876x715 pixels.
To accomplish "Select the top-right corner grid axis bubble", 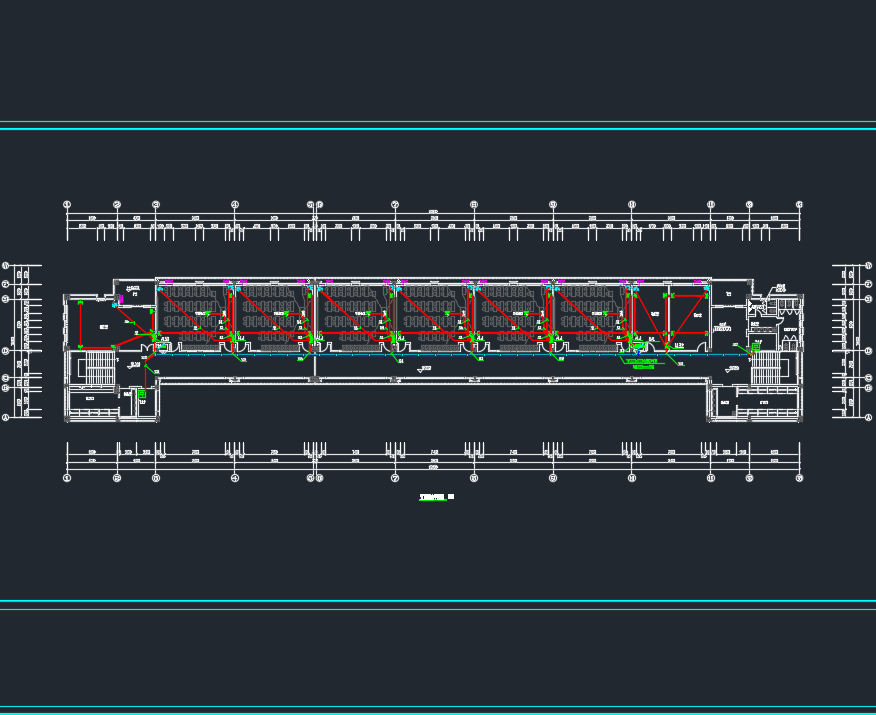I will coord(799,204).
